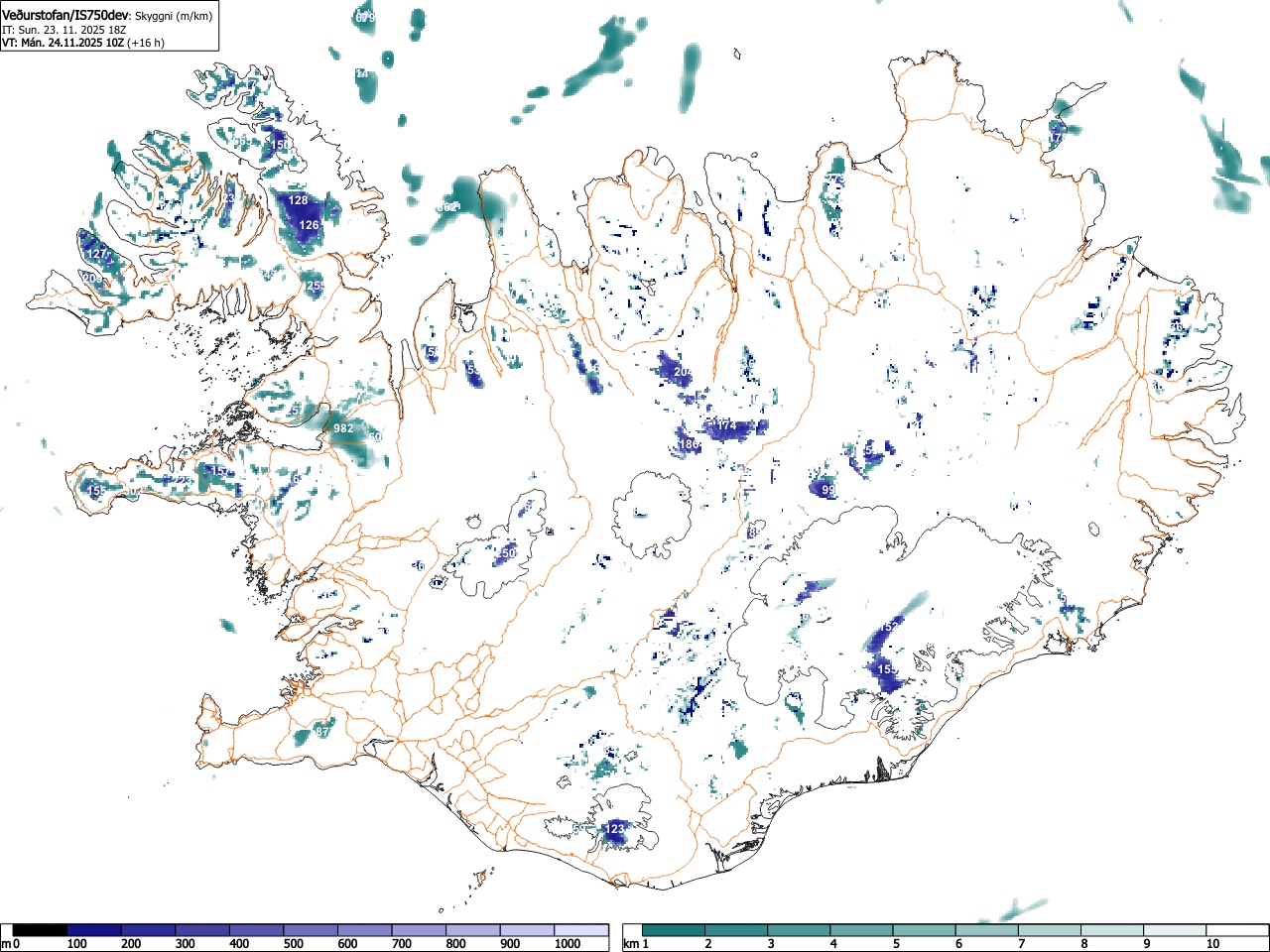Select the 500–600 m legend swatch
The width and height of the screenshot is (1270, 952).
[311, 930]
